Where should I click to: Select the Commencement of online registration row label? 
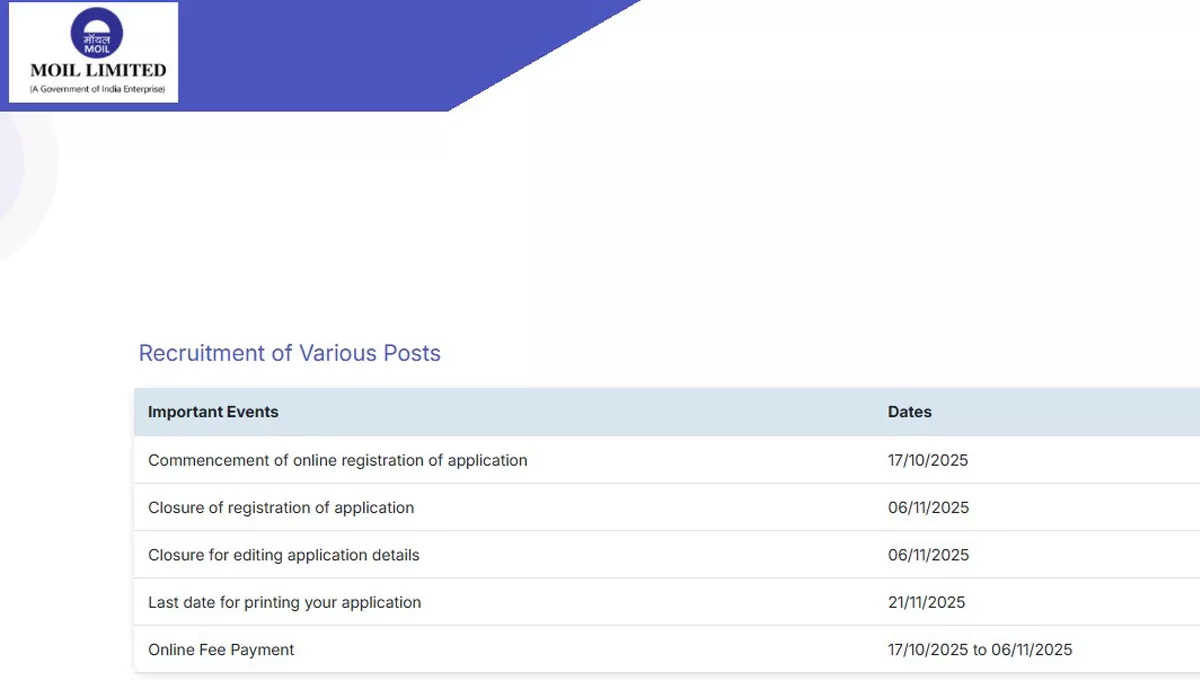pyautogui.click(x=337, y=460)
